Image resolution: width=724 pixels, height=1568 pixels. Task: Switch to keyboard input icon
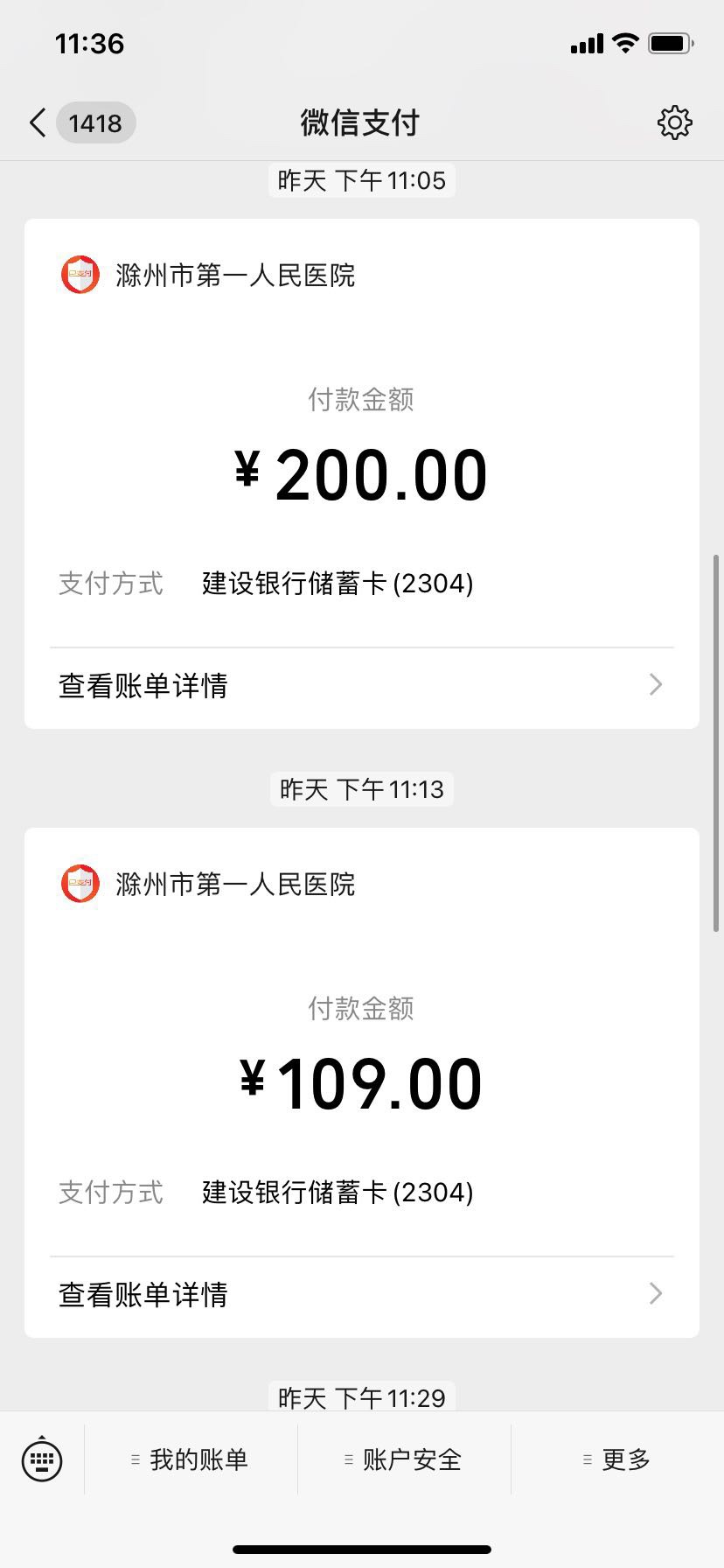(x=42, y=1459)
